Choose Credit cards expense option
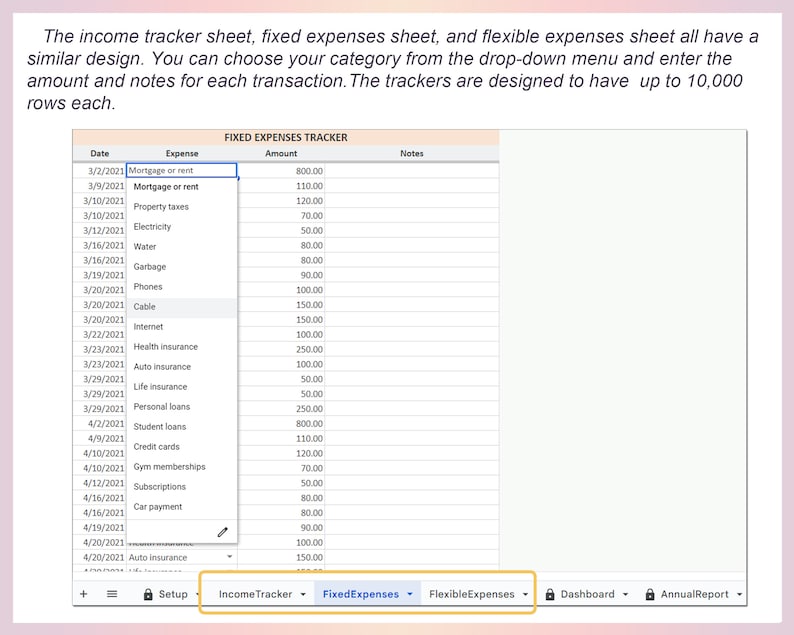The image size is (794, 635). 182,447
